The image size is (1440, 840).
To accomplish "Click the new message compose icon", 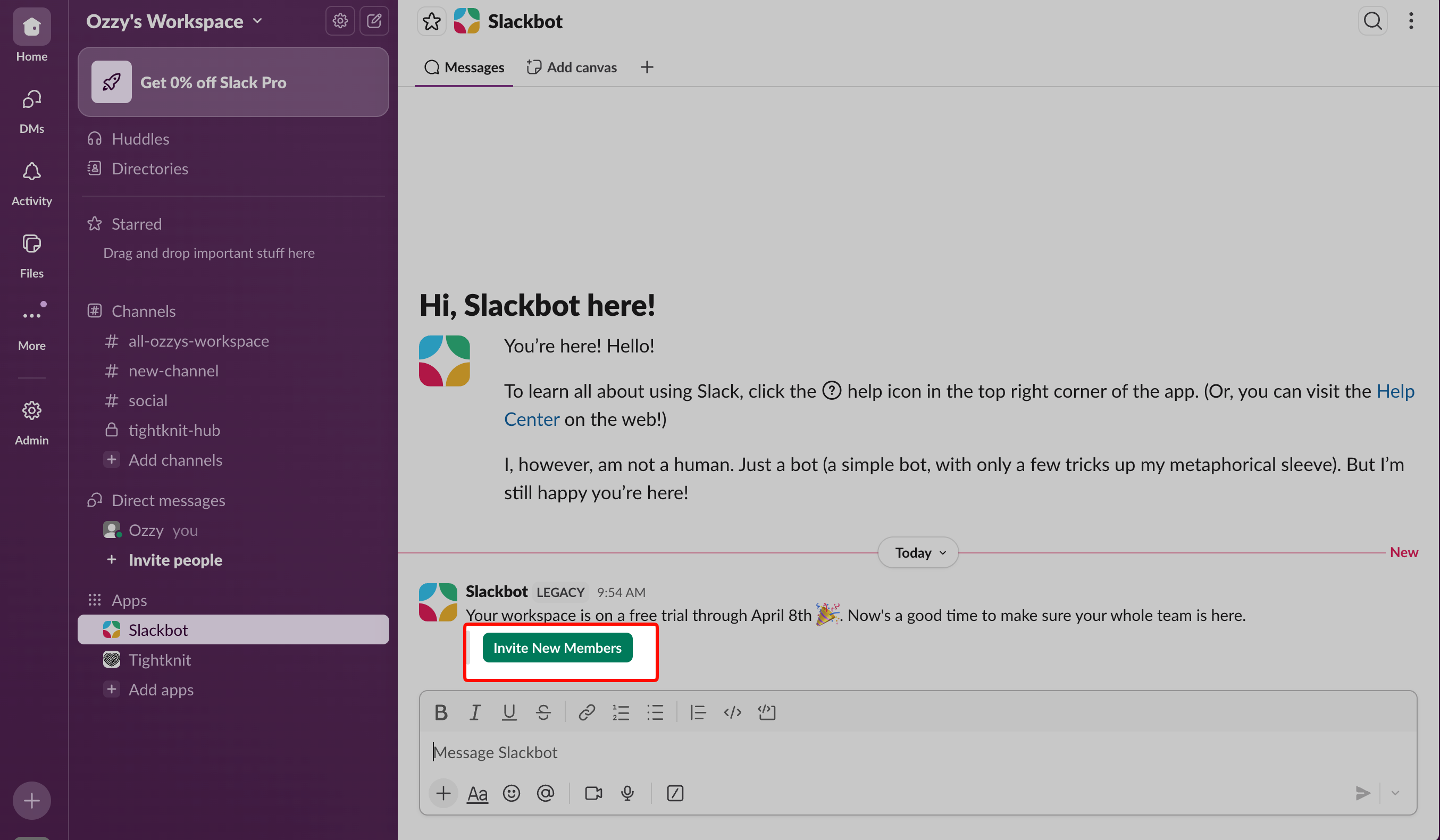I will 374,21.
